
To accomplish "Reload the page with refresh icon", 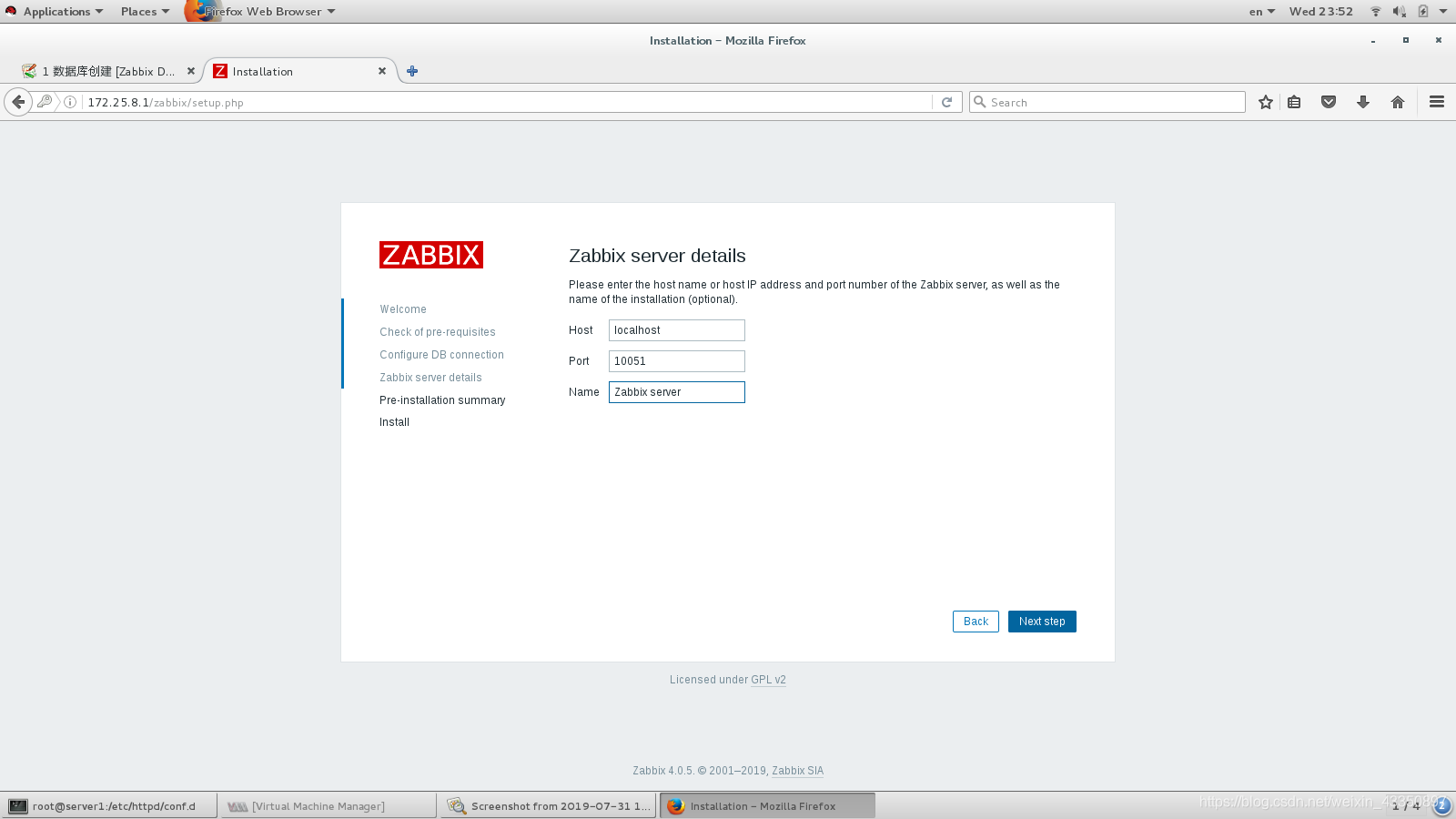I will pos(946,102).
